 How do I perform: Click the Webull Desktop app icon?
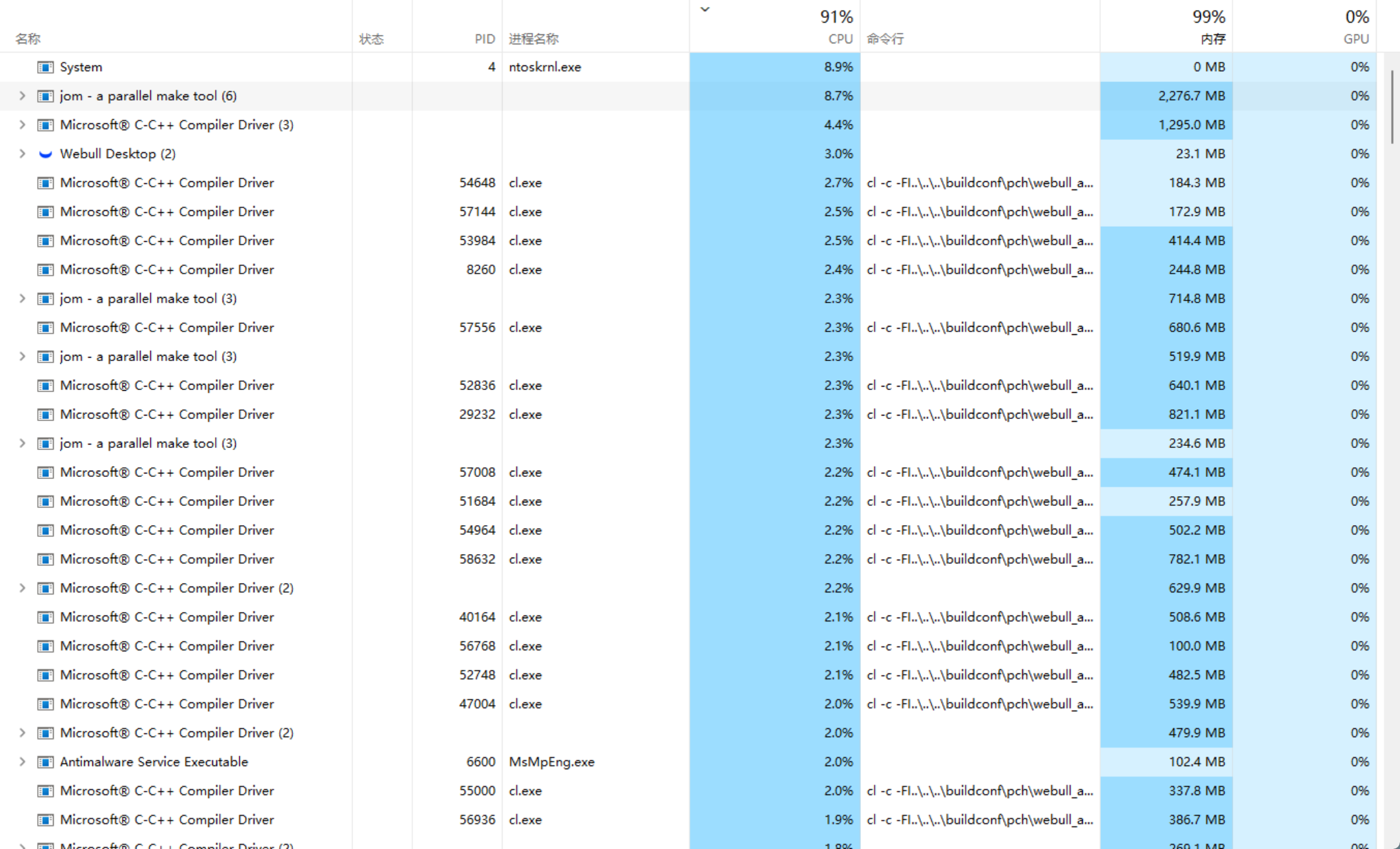[x=45, y=154]
